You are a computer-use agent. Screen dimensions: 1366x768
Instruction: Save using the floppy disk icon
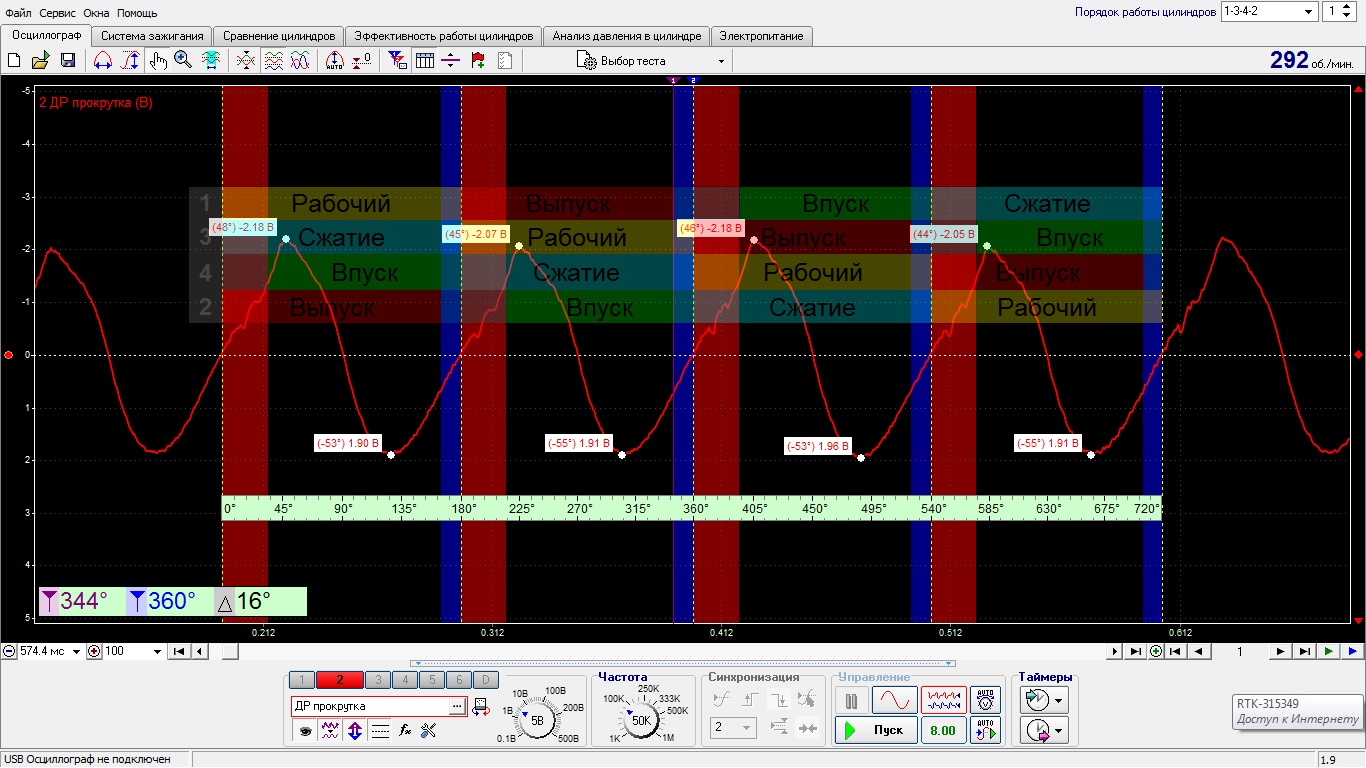68,61
